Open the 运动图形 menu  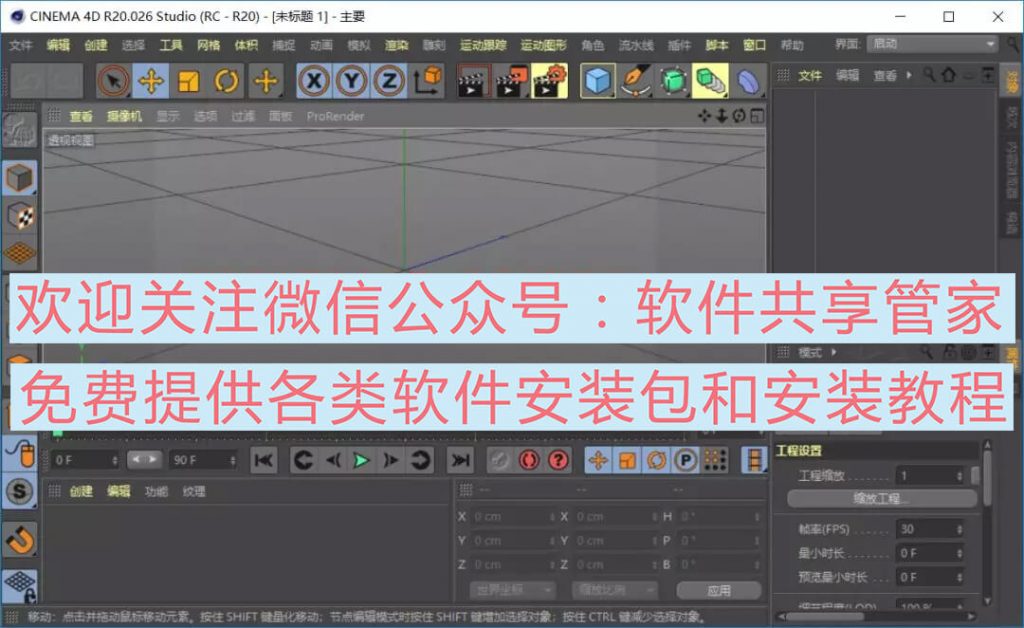(543, 45)
